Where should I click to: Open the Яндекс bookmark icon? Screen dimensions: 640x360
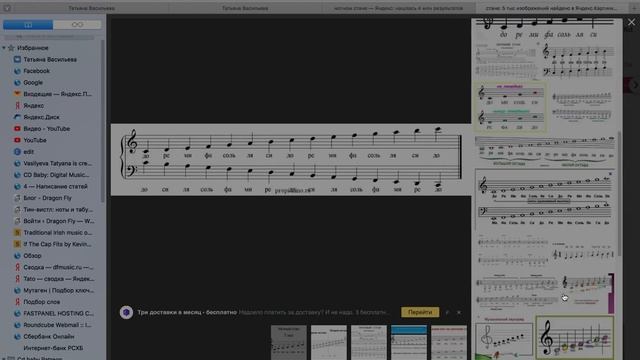tap(17, 106)
